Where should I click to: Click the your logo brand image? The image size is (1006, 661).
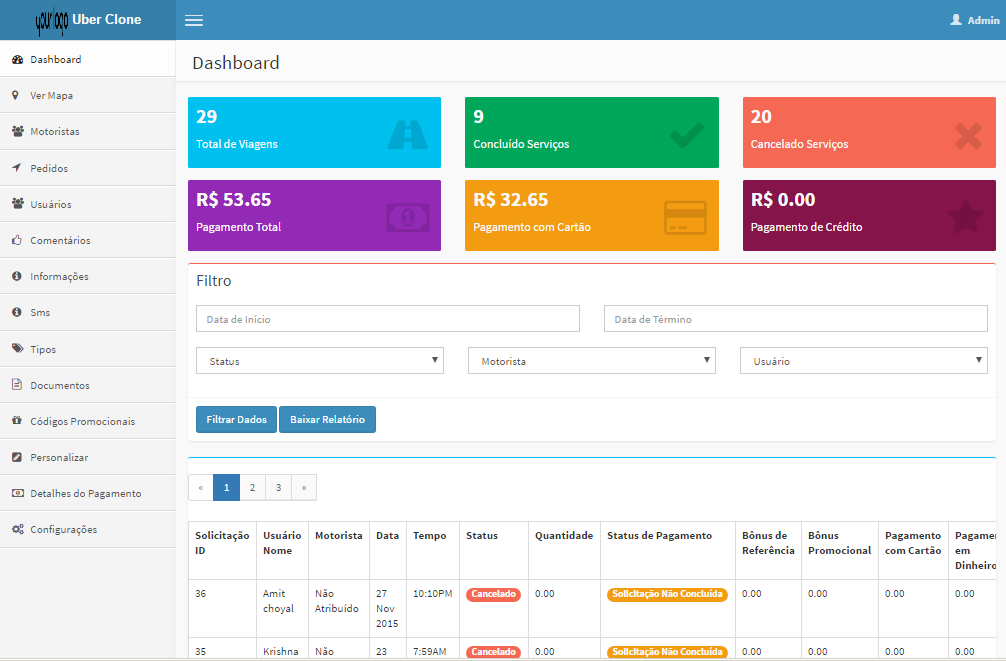pyautogui.click(x=52, y=22)
